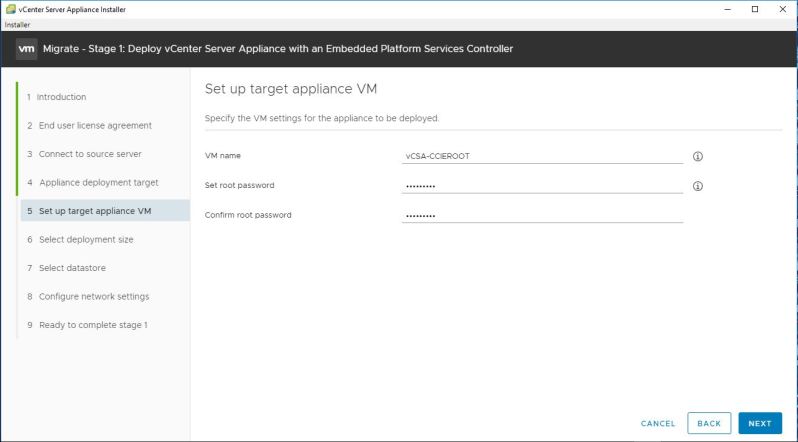Click the vCenter installer title bar icon
798x442 pixels.
pos(10,9)
